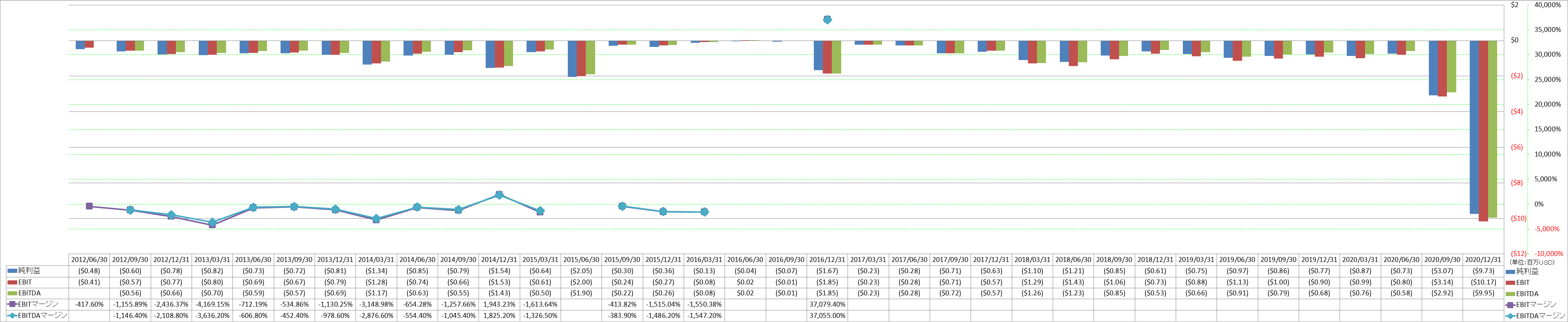This screenshot has width=1568, height=322.
Task: Select EBITDA cell ($2.92) for 2020/09/30
Action: 1443,293
